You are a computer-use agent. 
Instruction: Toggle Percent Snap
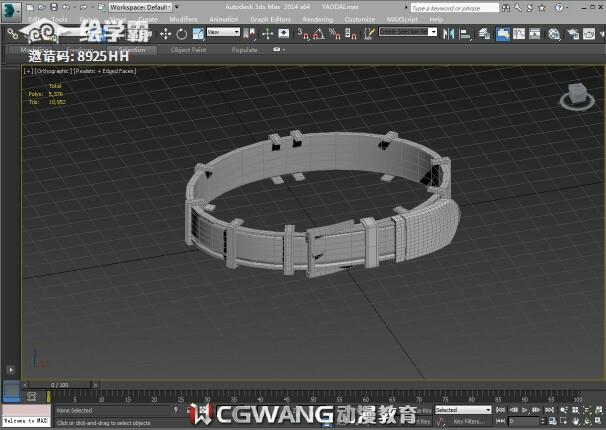coord(334,34)
